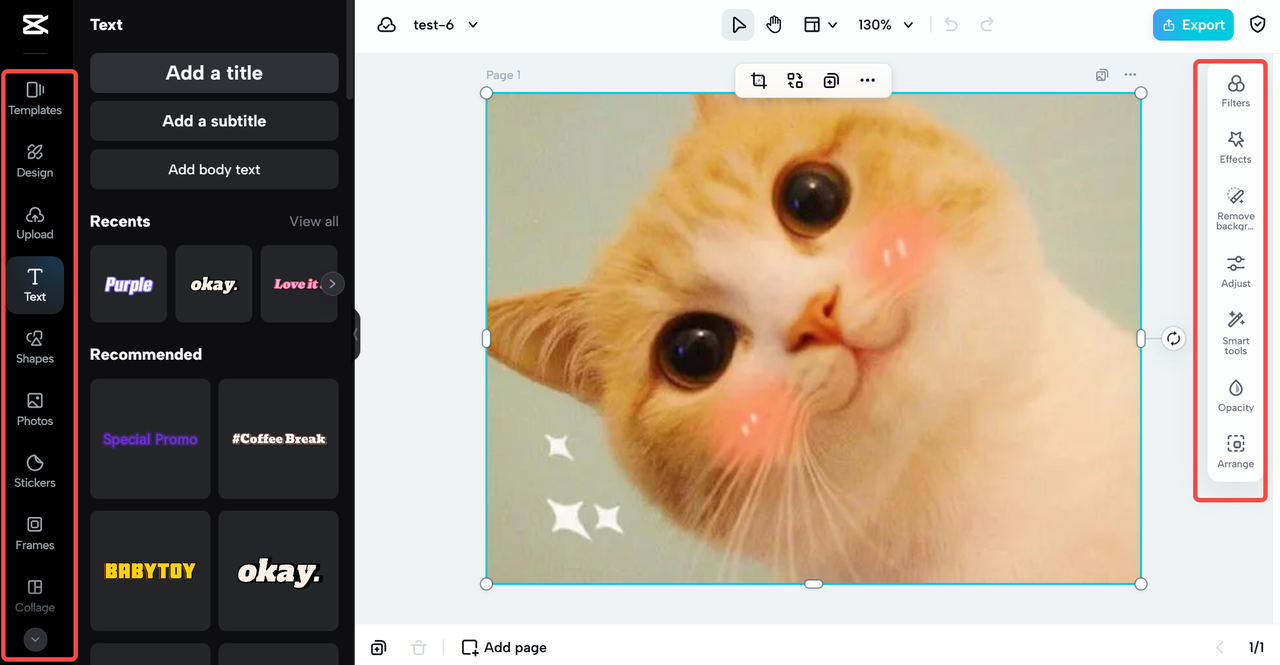This screenshot has height=665, width=1280.
Task: Click duplicate page icon in bottom bar
Action: click(379, 648)
